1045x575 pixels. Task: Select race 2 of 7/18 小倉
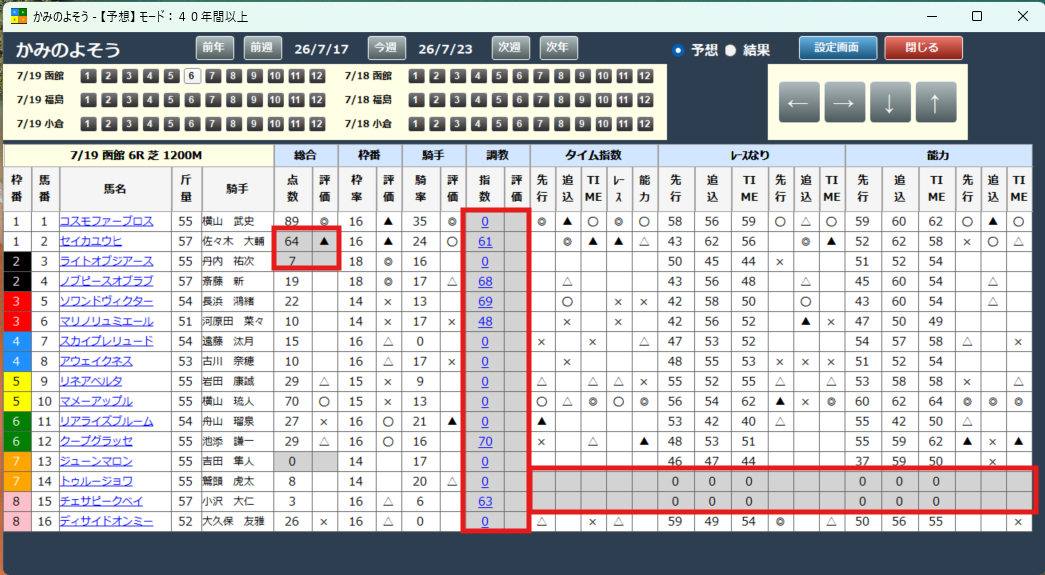coord(437,124)
